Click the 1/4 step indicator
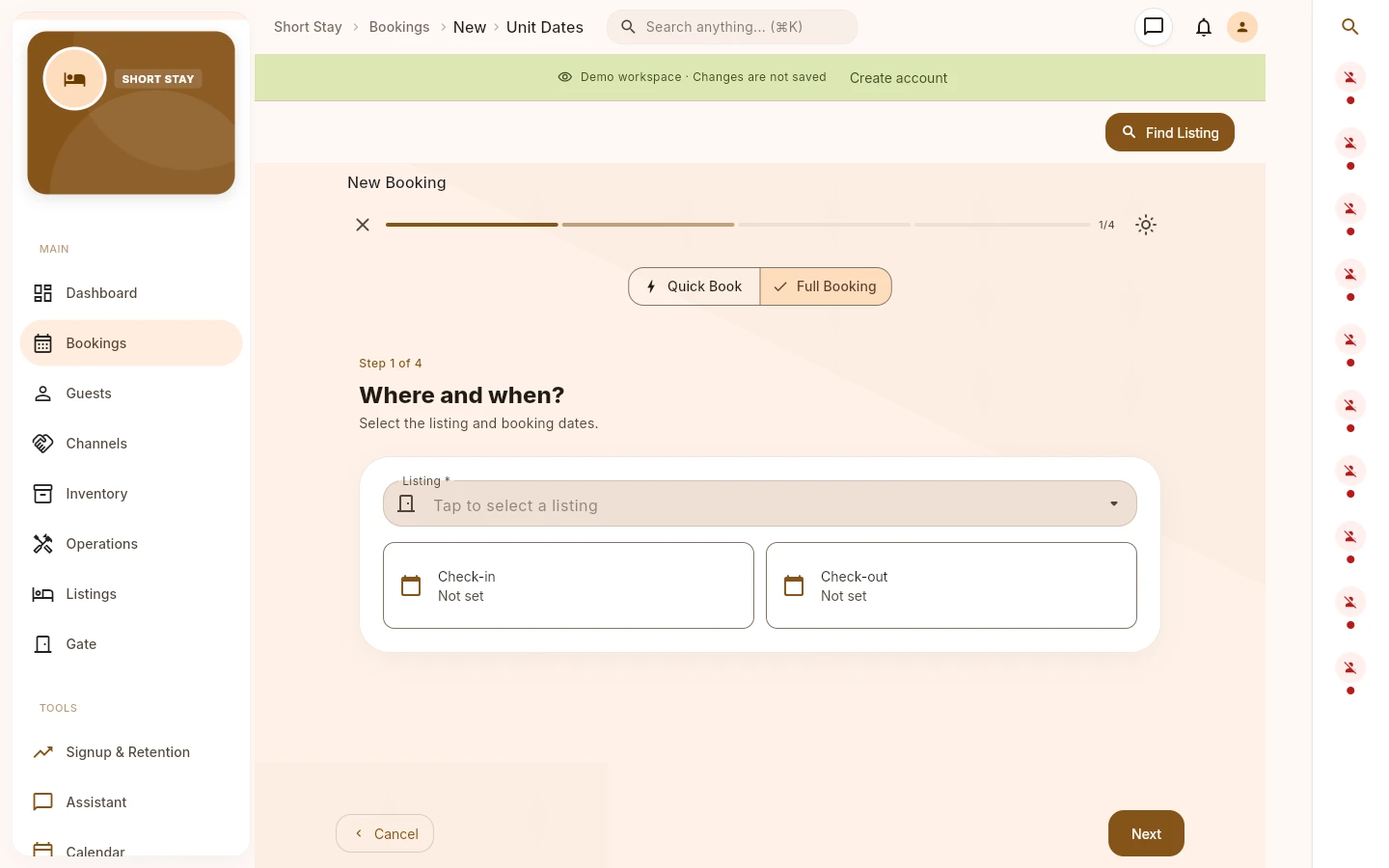 pyautogui.click(x=1106, y=225)
